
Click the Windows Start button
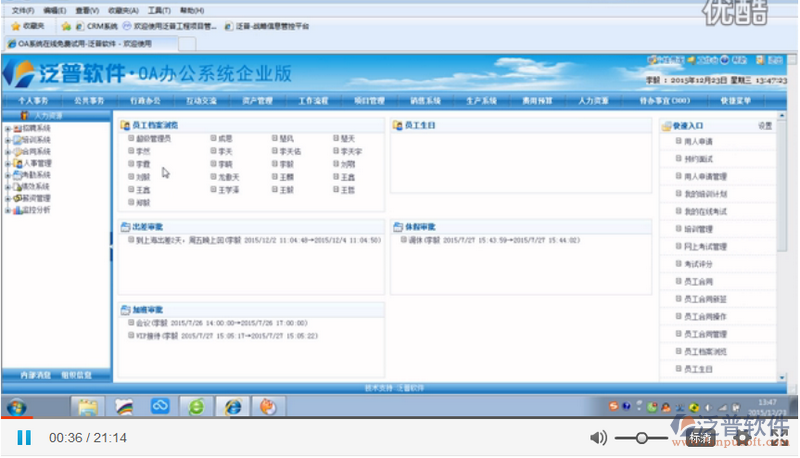(17, 407)
